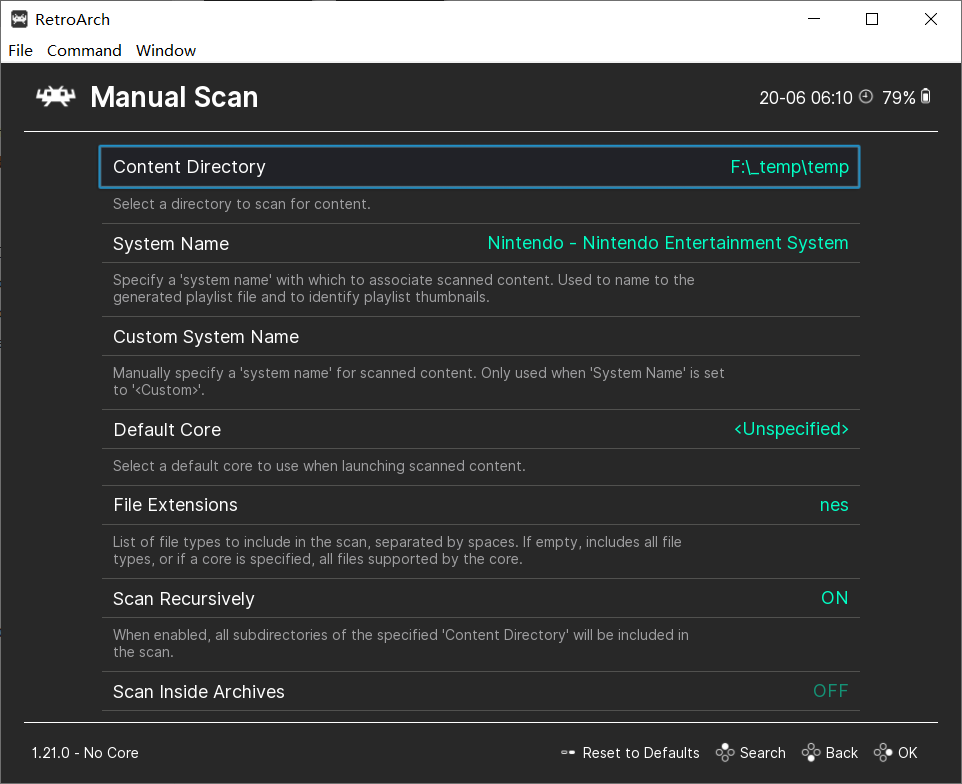Close the RetroArch window
962x784 pixels.
pyautogui.click(x=931, y=19)
